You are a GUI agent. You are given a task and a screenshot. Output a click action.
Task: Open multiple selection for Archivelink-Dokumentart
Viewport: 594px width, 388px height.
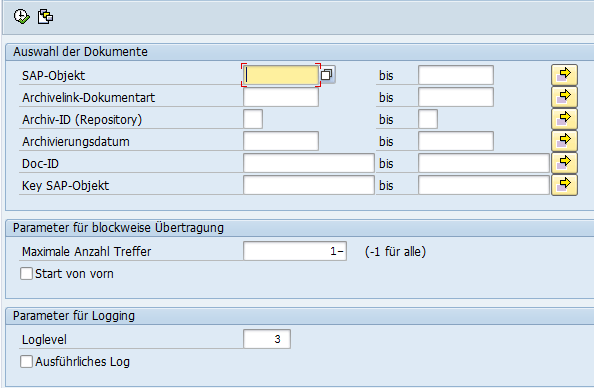564,97
